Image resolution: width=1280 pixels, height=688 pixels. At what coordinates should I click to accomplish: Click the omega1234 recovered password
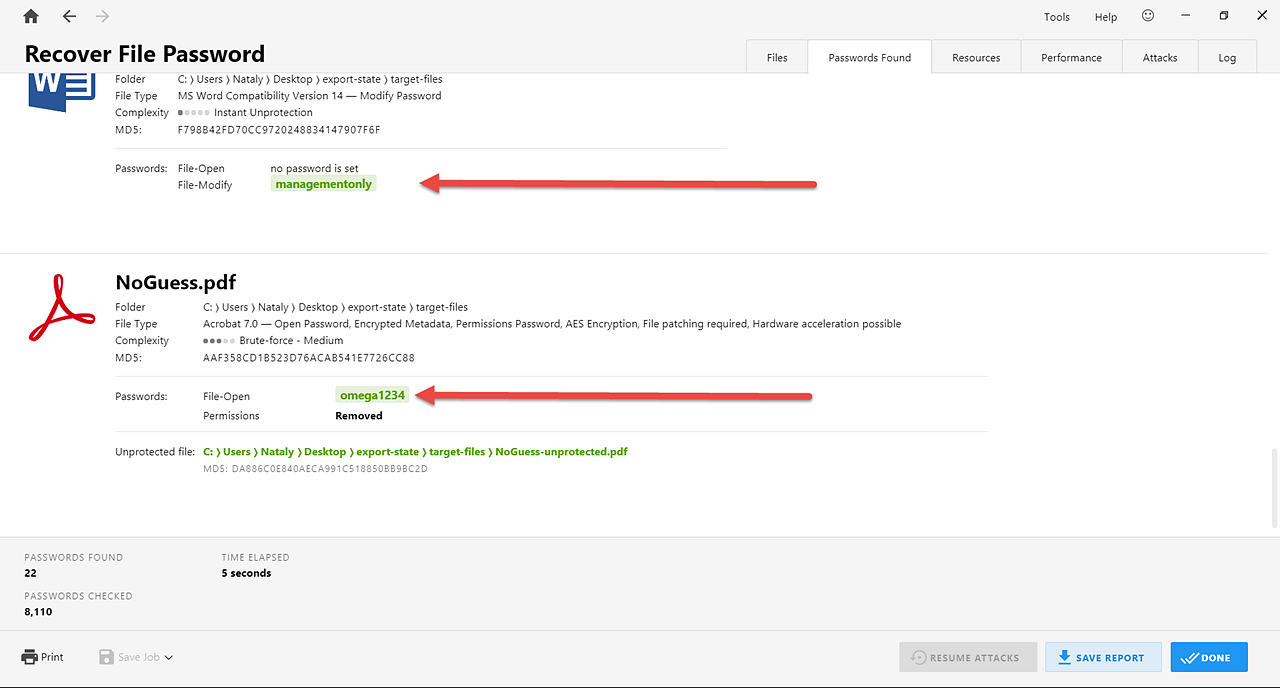pyautogui.click(x=372, y=395)
